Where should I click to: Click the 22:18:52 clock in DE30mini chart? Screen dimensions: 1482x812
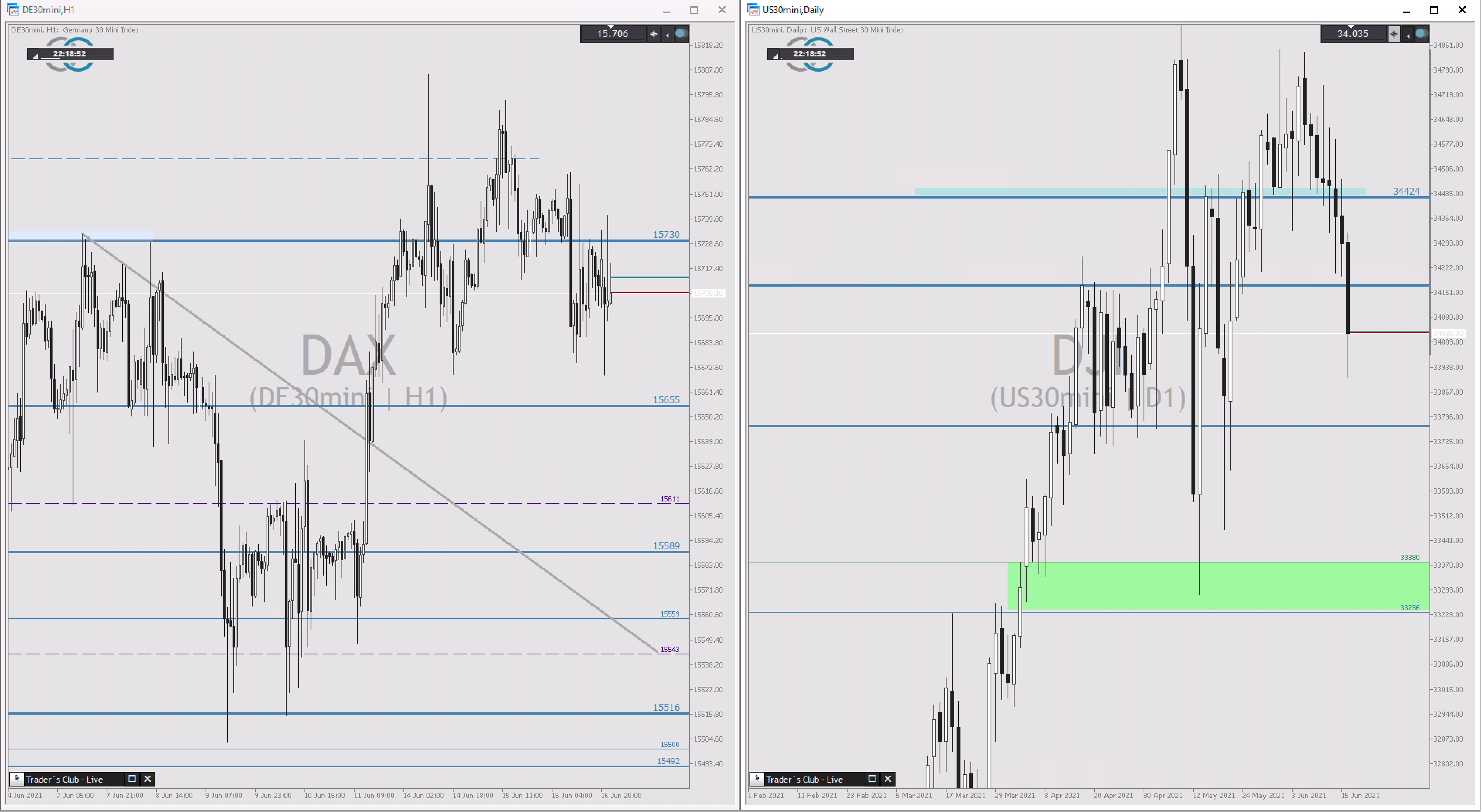(70, 53)
